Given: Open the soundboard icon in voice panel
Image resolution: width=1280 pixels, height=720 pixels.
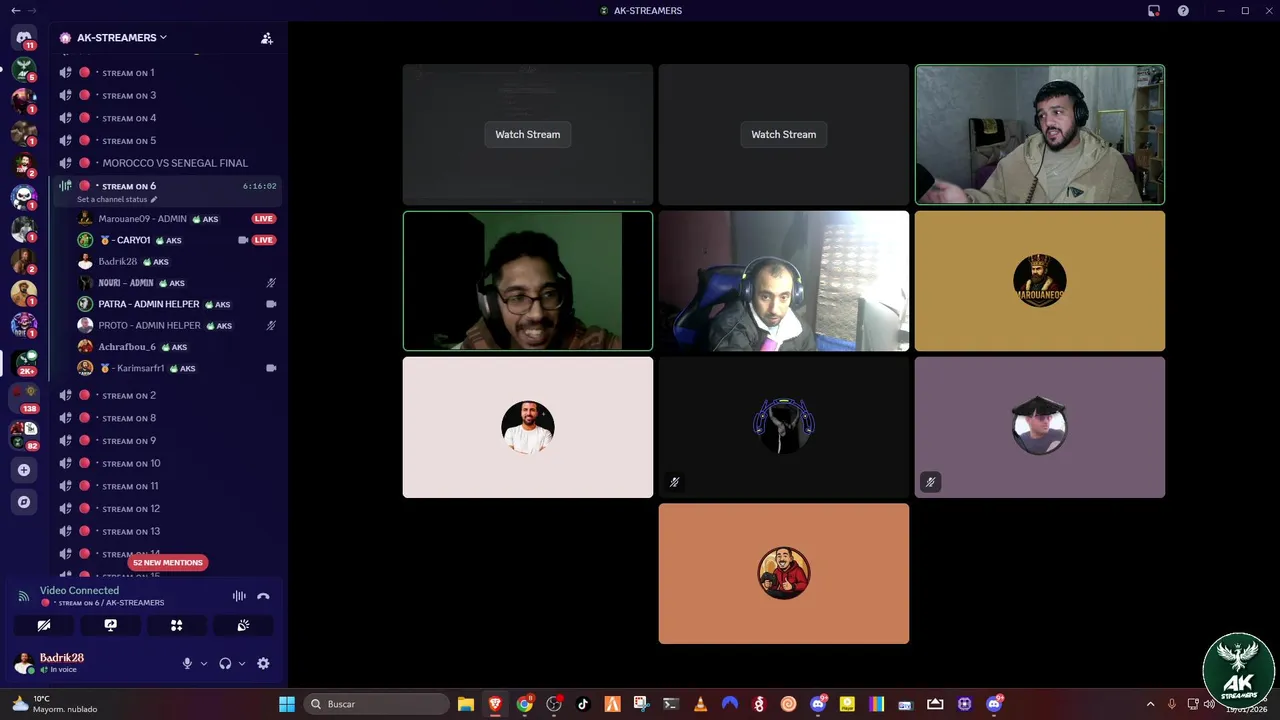Looking at the screenshot, I should 243,625.
